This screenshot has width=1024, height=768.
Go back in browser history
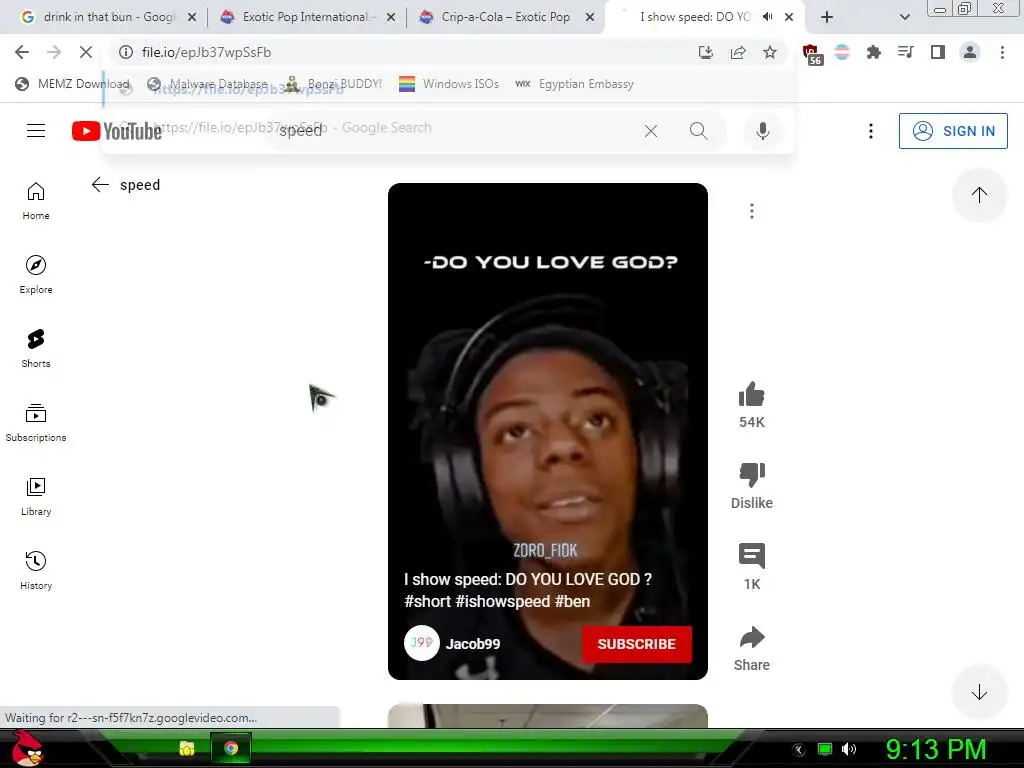22,52
